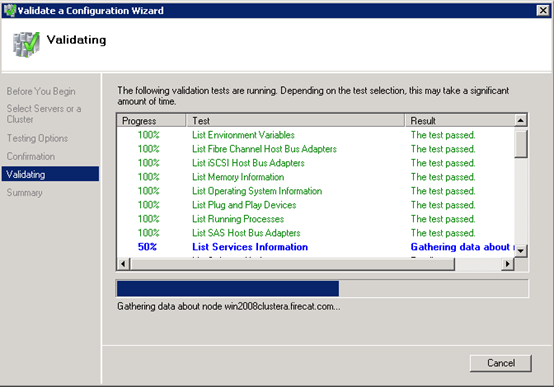
Task: Click the Progress column header
Action: [151, 121]
